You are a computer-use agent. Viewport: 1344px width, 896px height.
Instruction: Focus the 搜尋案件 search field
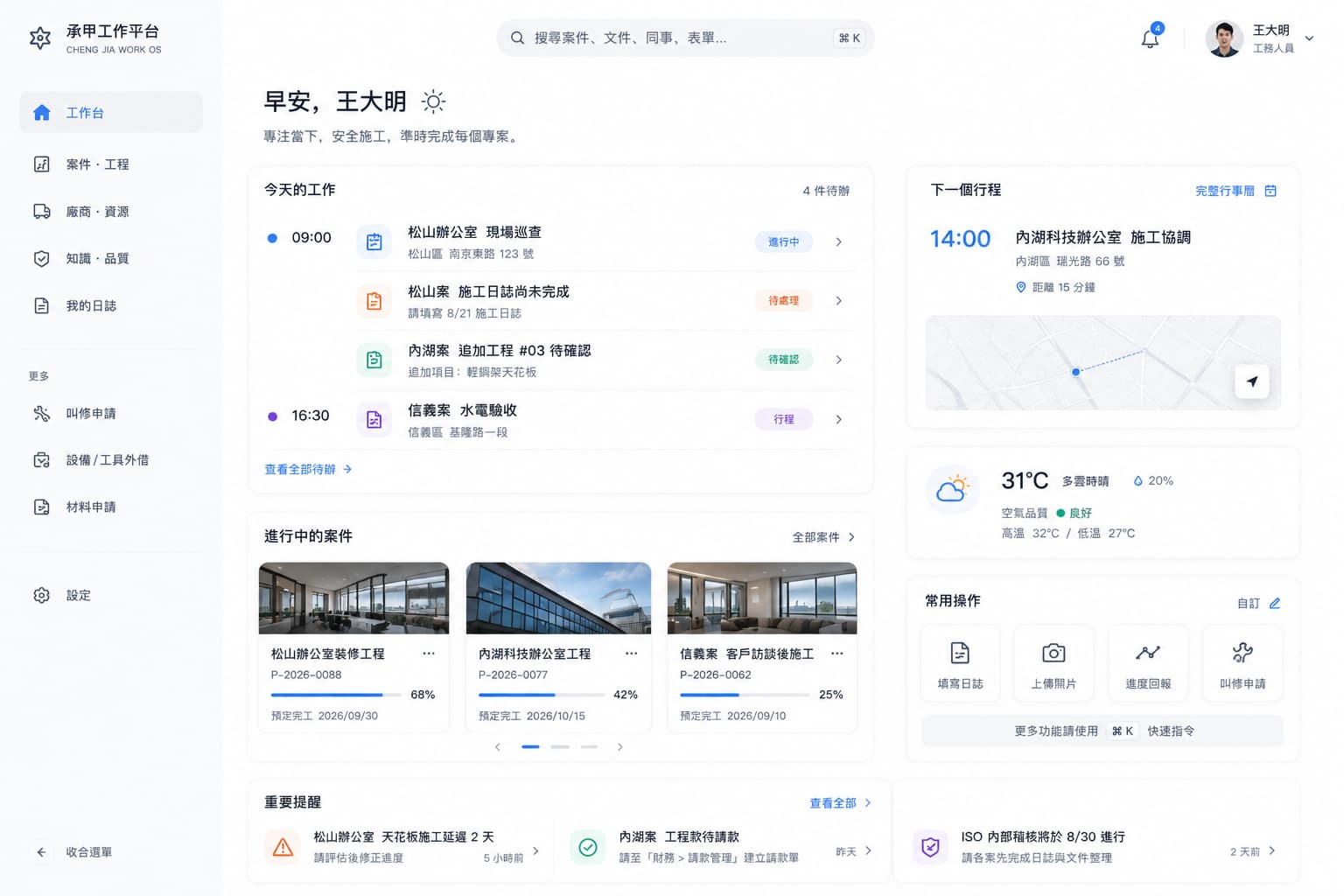[685, 38]
